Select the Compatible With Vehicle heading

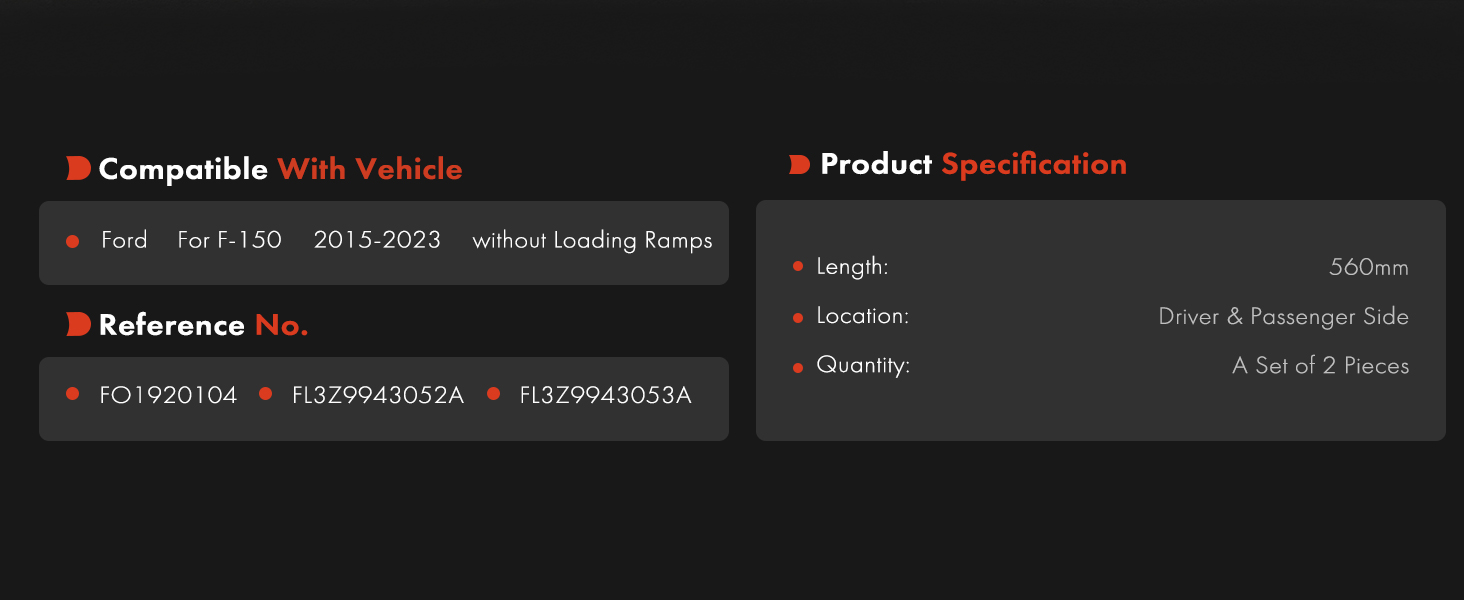coord(281,169)
